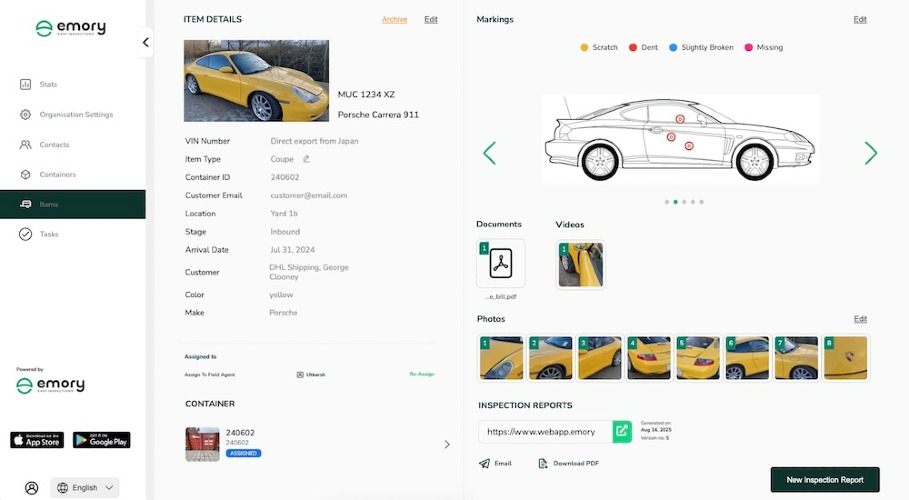This screenshot has height=500, width=909.
Task: Open the English language dropdown
Action: point(85,488)
